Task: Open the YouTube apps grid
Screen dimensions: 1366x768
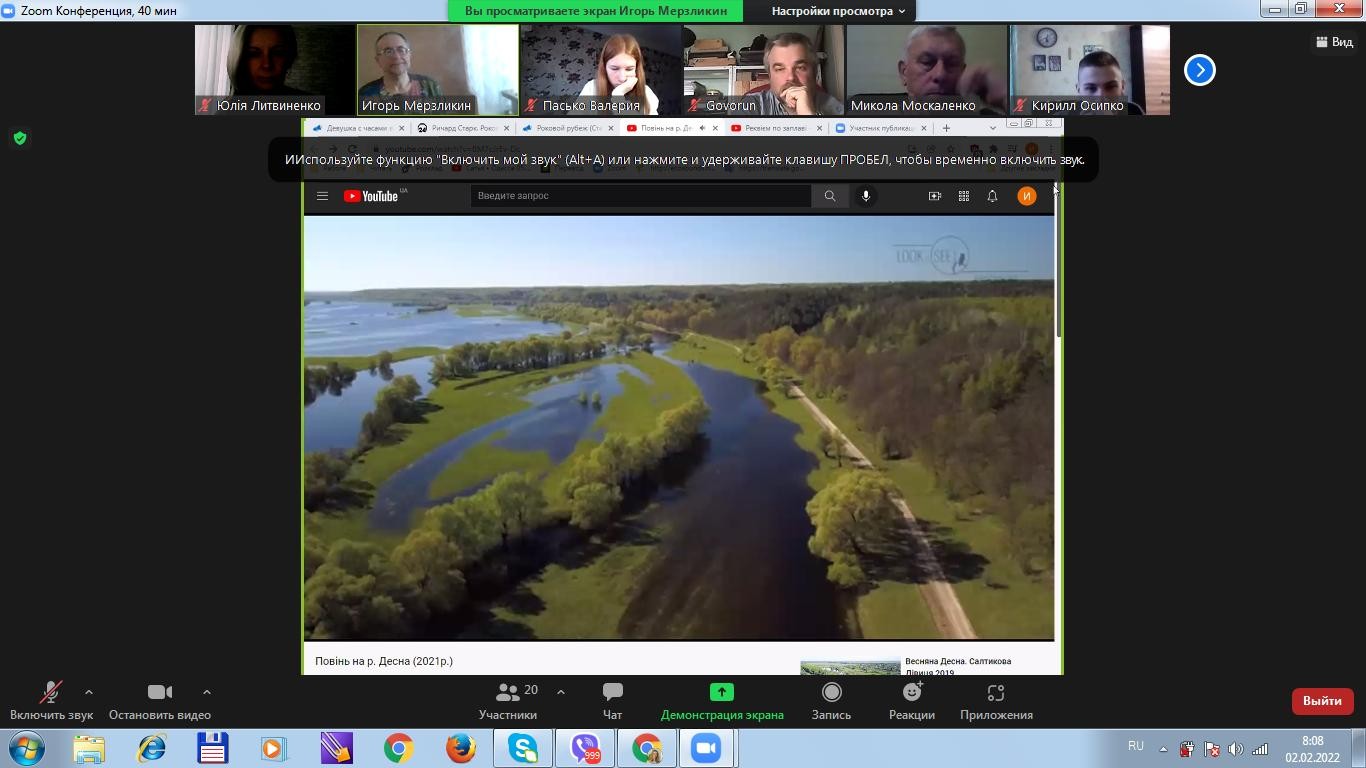Action: point(964,196)
